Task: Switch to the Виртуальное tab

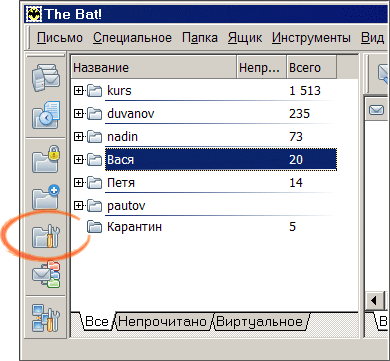Action: point(260,322)
